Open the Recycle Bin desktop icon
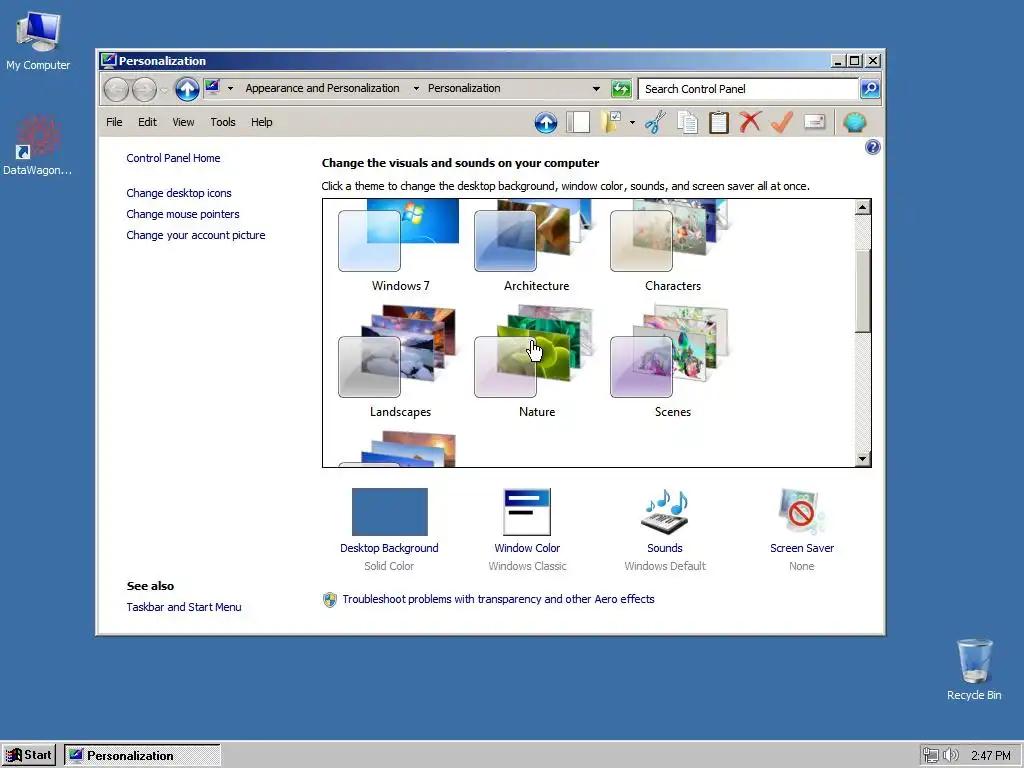The width and height of the screenshot is (1024, 768). [974, 662]
